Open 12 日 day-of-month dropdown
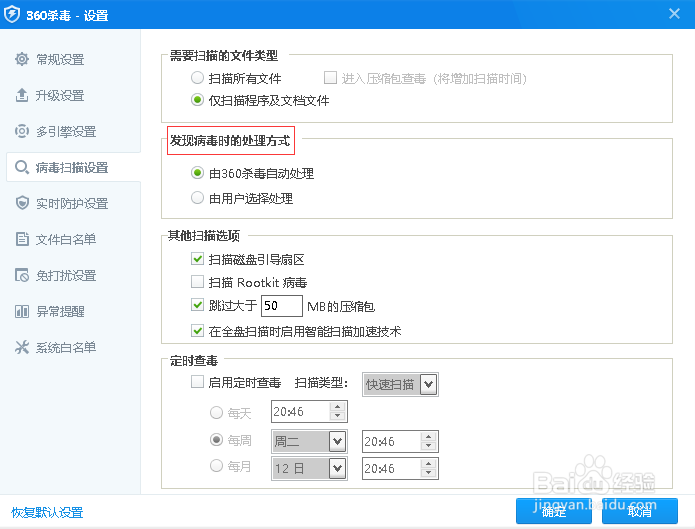This screenshot has width=695, height=529. coord(309,468)
